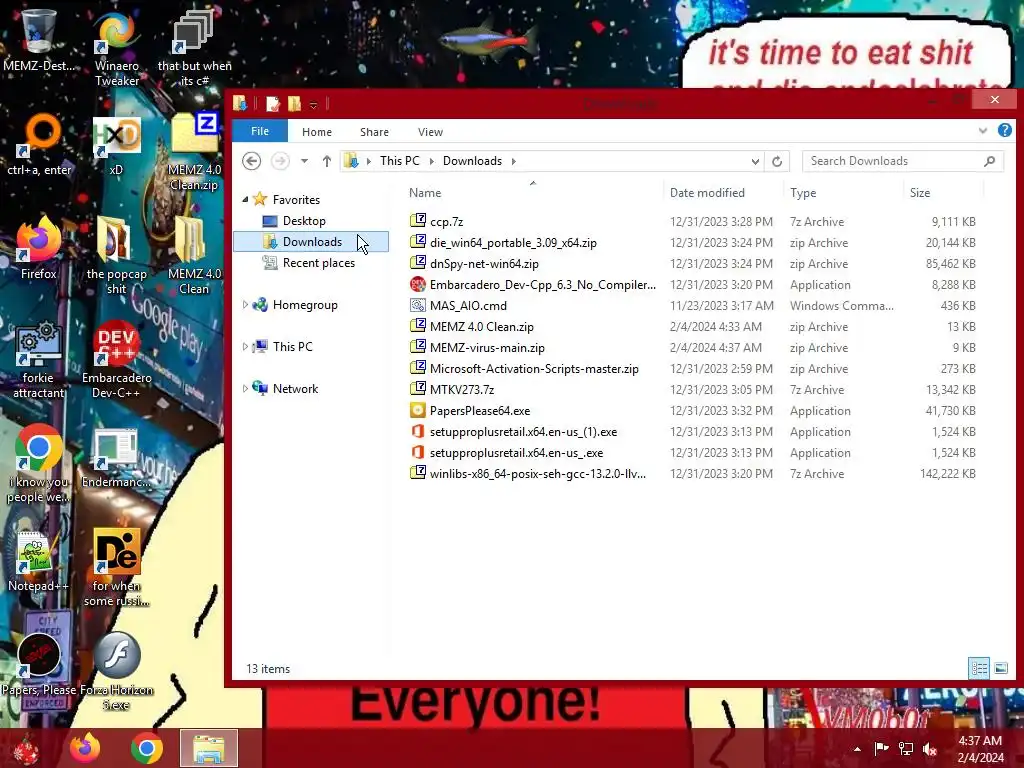This screenshot has width=1024, height=768.
Task: Refresh the Downloads folder view
Action: pyautogui.click(x=776, y=161)
